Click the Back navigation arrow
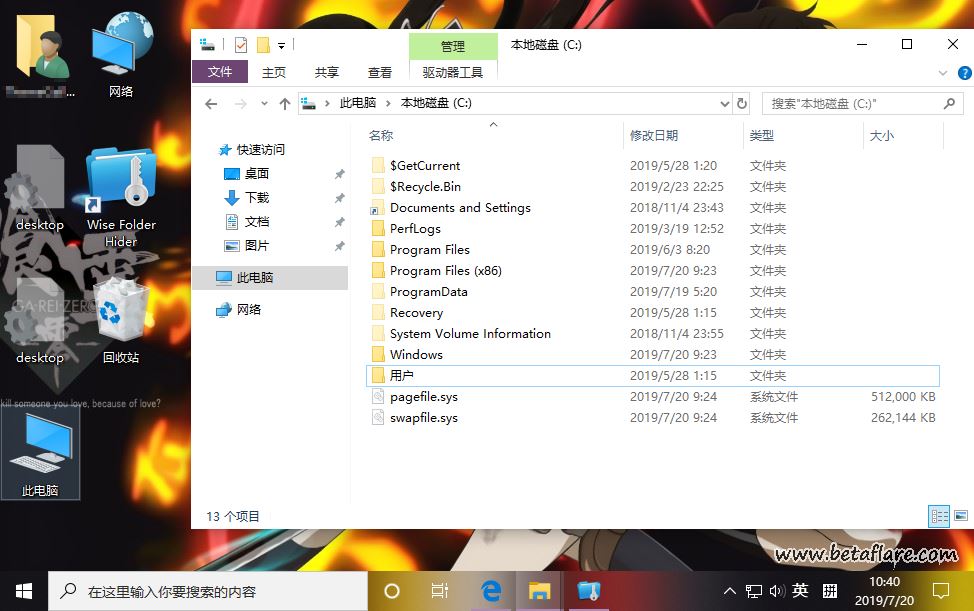Image resolution: width=974 pixels, height=611 pixels. [x=211, y=104]
